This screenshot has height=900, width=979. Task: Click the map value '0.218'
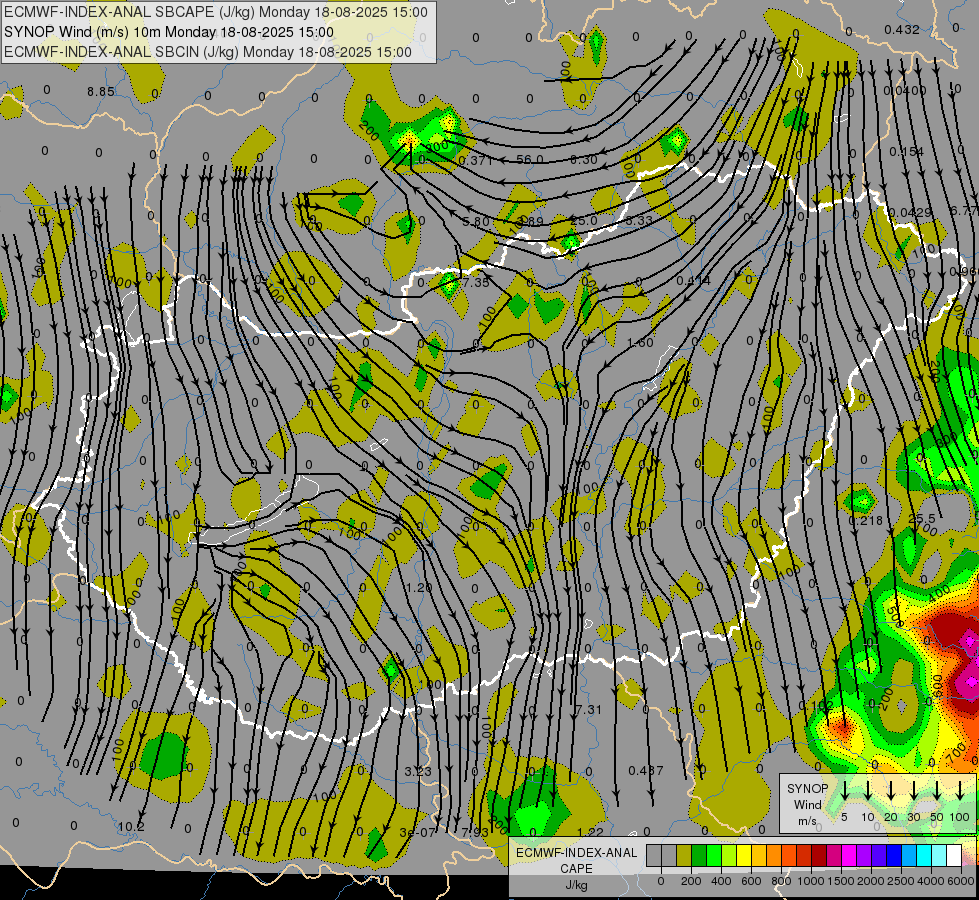[x=865, y=520]
